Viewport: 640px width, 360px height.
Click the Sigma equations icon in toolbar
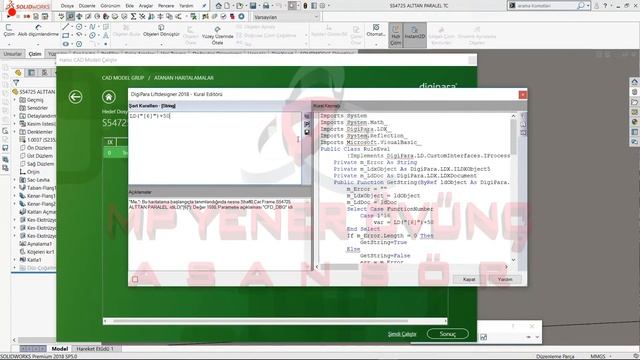tap(133, 16)
